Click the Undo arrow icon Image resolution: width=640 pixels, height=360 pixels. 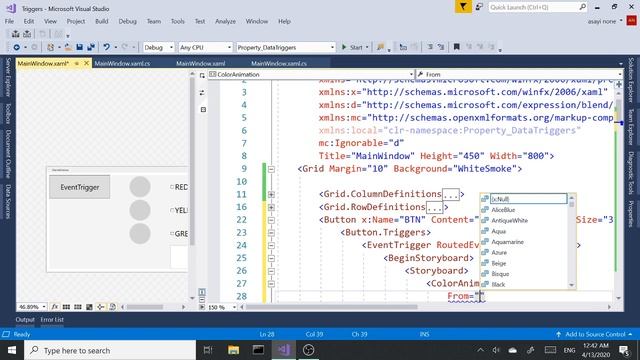[x=107, y=47]
